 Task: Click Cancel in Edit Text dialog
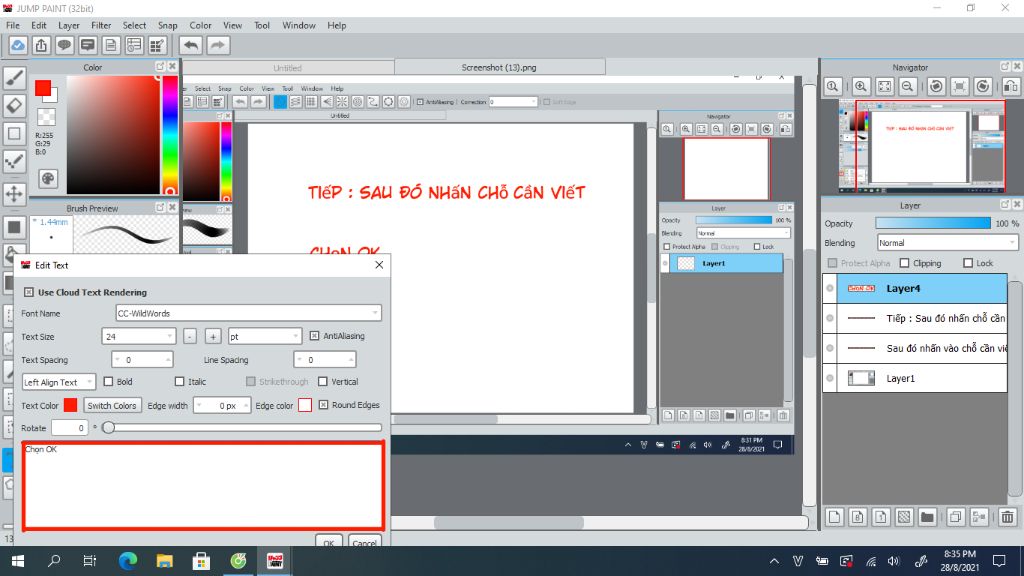coord(364,541)
